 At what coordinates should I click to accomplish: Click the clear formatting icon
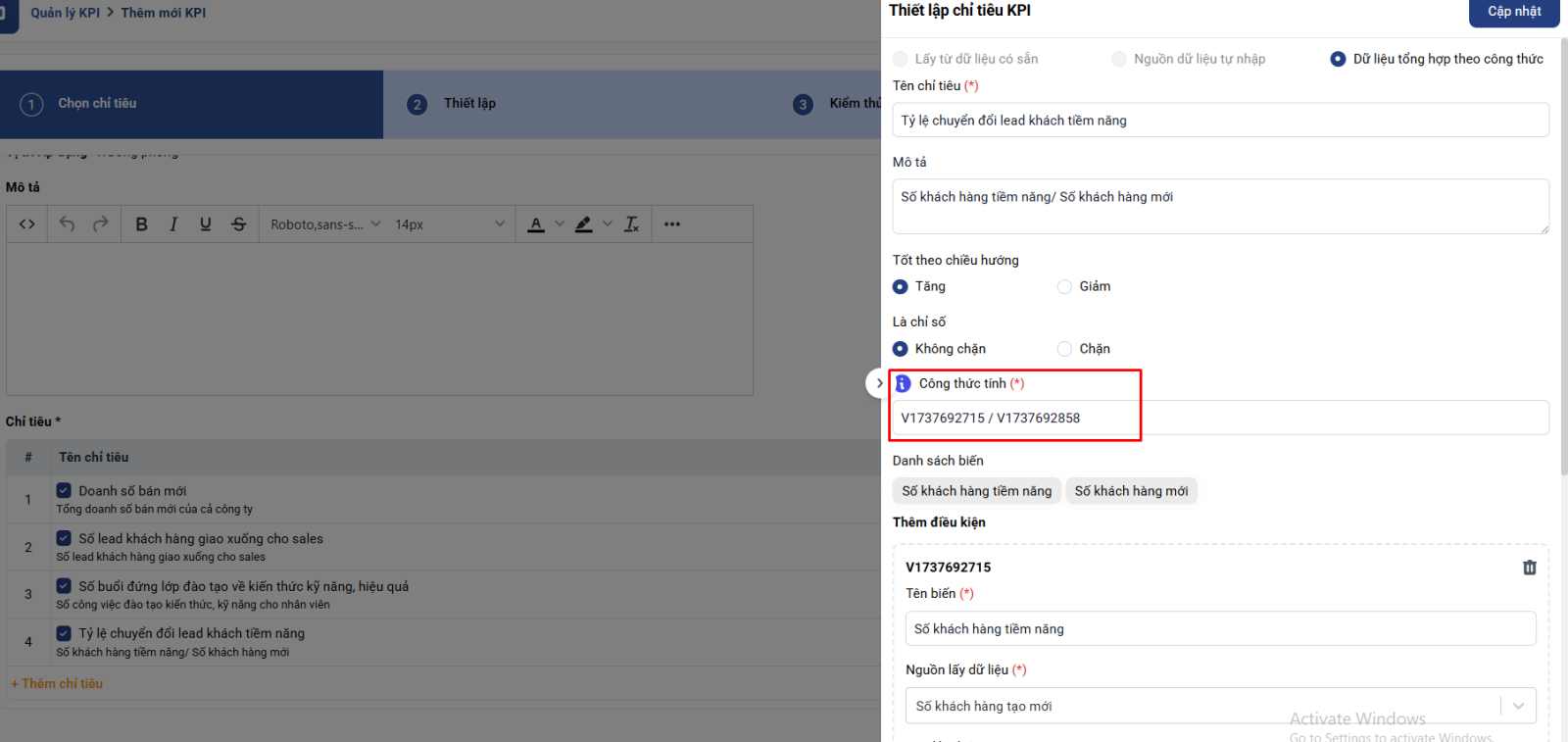632,224
